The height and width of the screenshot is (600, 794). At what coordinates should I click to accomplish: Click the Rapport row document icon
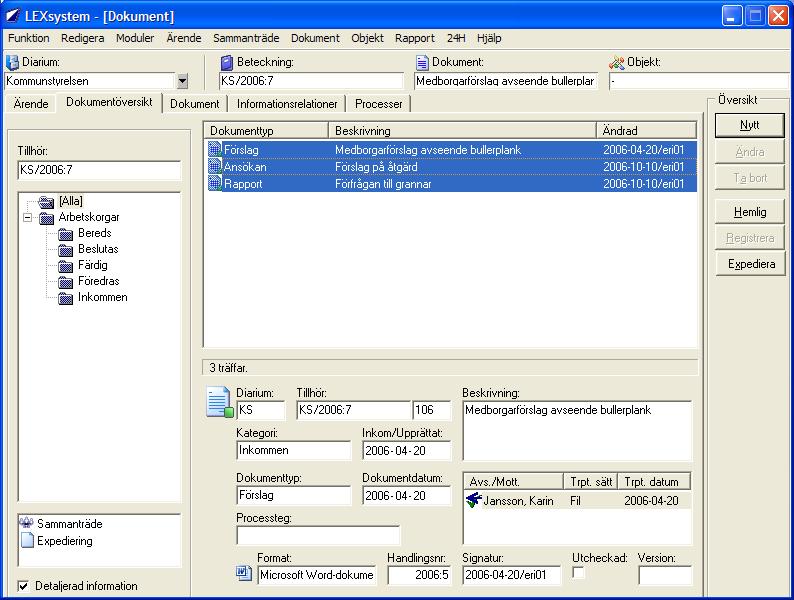click(215, 183)
